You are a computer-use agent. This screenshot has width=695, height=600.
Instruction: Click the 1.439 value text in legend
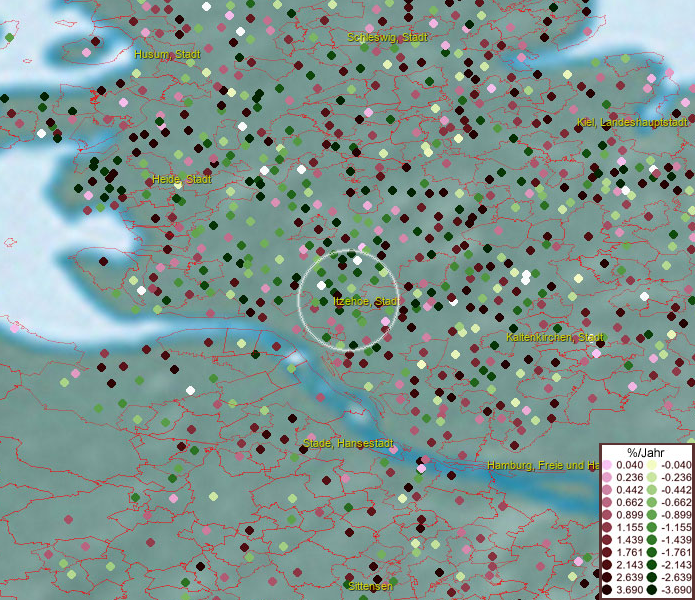[x=629, y=540]
